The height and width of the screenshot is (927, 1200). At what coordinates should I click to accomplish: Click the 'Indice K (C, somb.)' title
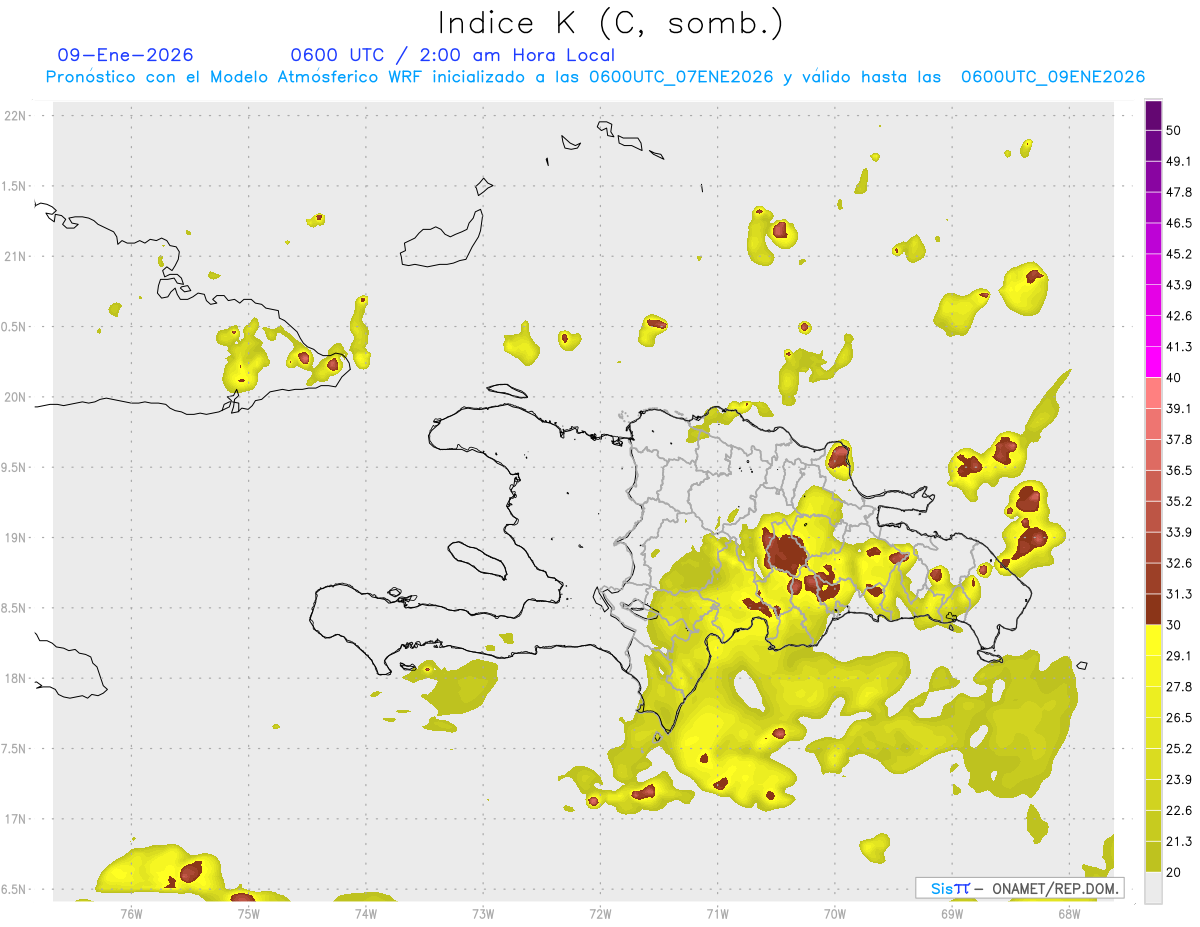click(x=610, y=23)
